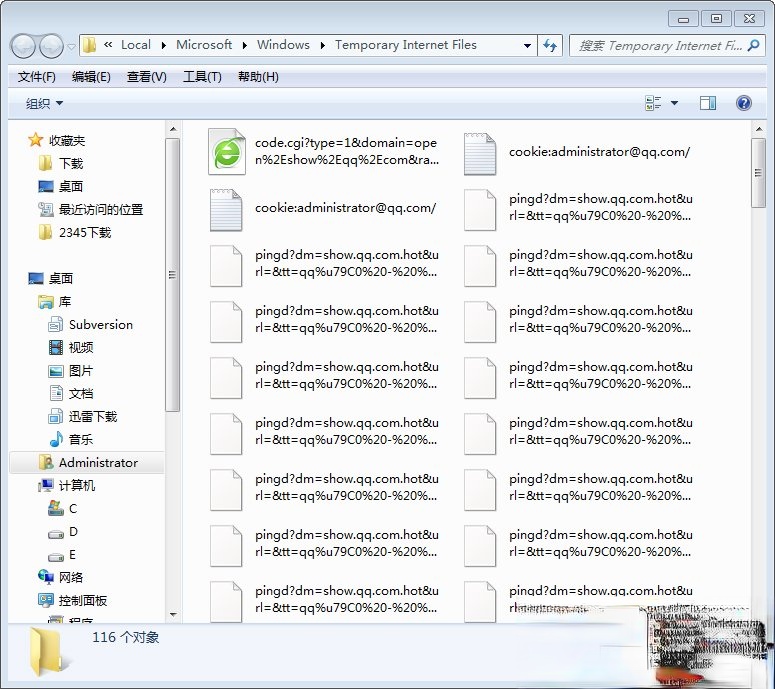Image resolution: width=775 pixels, height=689 pixels.
Task: Click file list scrollbar up arrow
Action: (758, 129)
